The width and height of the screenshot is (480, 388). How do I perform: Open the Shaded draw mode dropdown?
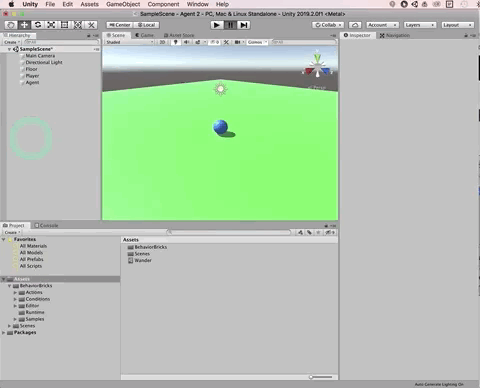[130, 42]
